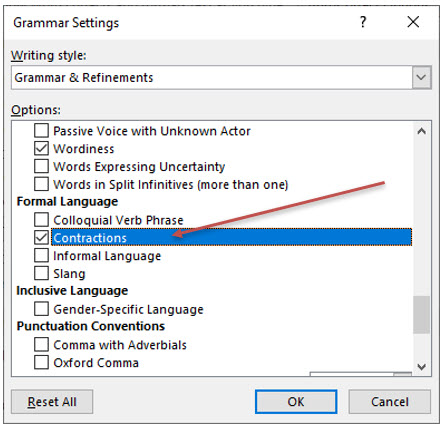Close the Grammar Settings dialog
The height and width of the screenshot is (428, 448).
tap(413, 22)
